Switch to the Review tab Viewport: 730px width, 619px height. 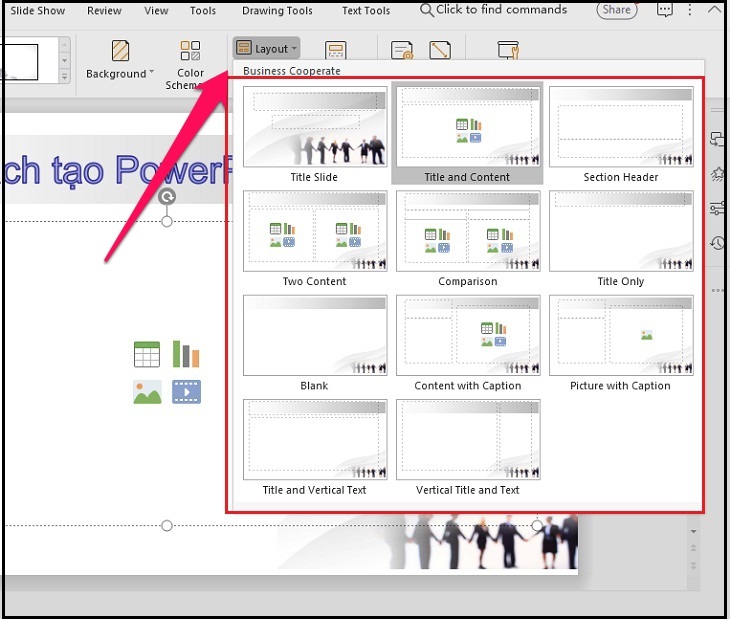[x=104, y=11]
